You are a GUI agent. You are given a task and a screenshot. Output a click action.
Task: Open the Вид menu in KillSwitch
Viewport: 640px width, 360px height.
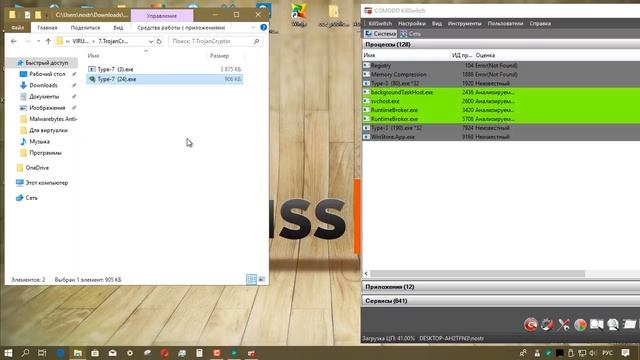(437, 23)
